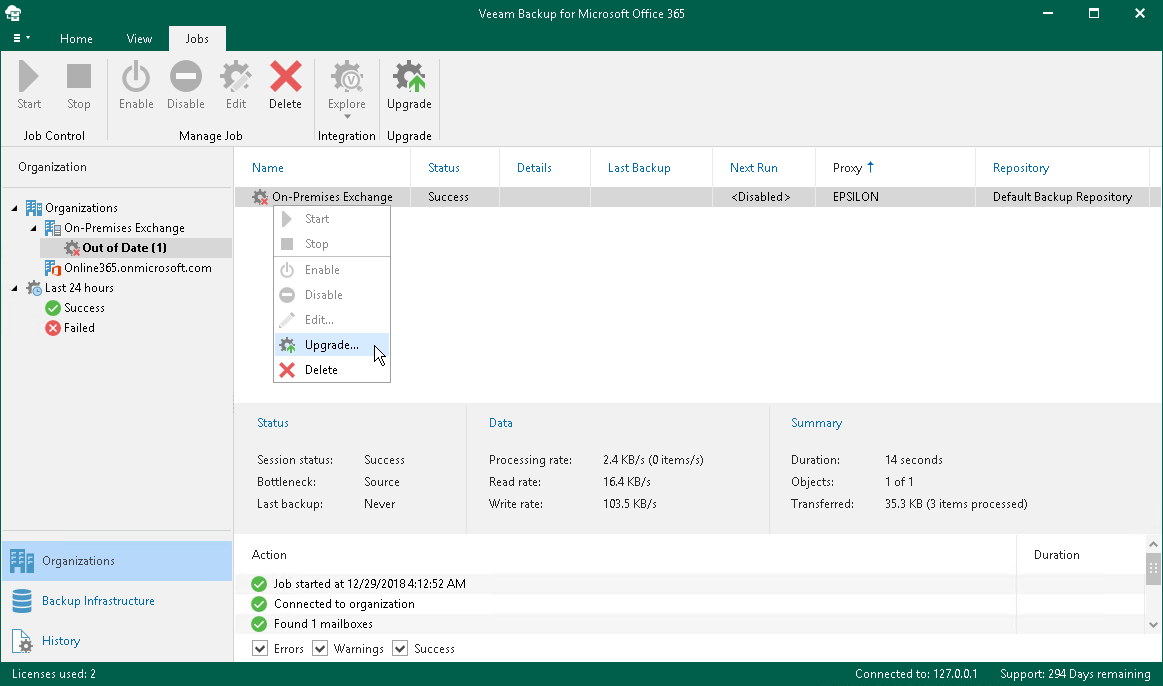This screenshot has height=686, width=1163.
Task: Collapse the Last 24 hours node
Action: (15, 288)
